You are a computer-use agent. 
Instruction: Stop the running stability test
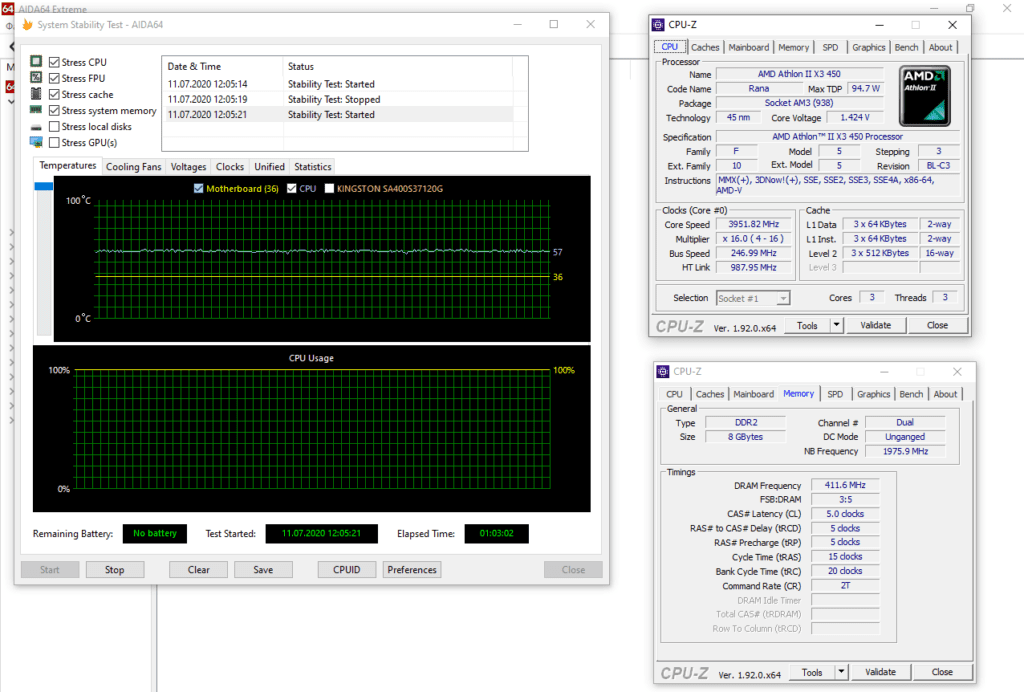pos(114,570)
